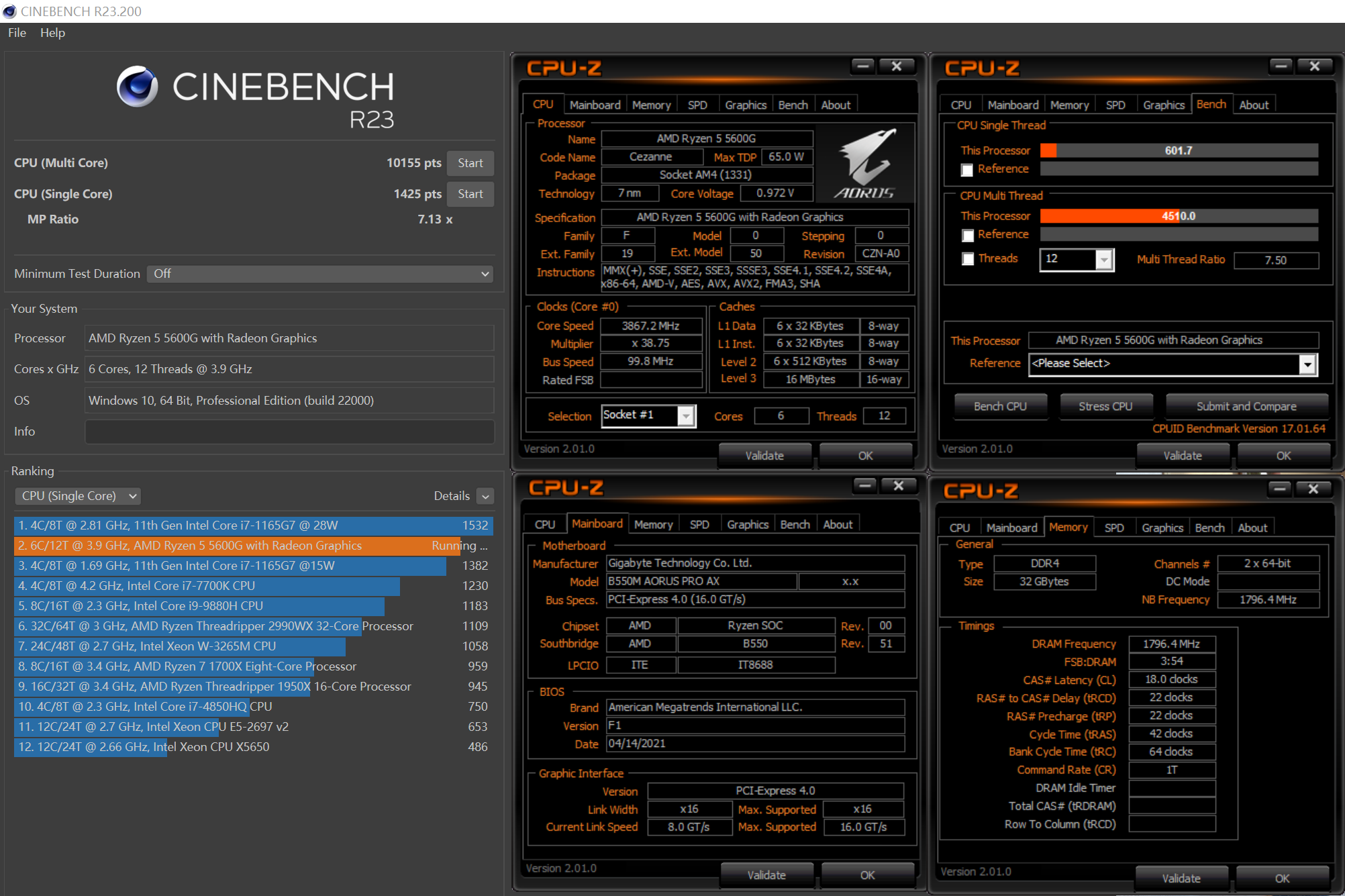1345x896 pixels.
Task: Open the Socket #1 selection dropdown
Action: point(685,416)
